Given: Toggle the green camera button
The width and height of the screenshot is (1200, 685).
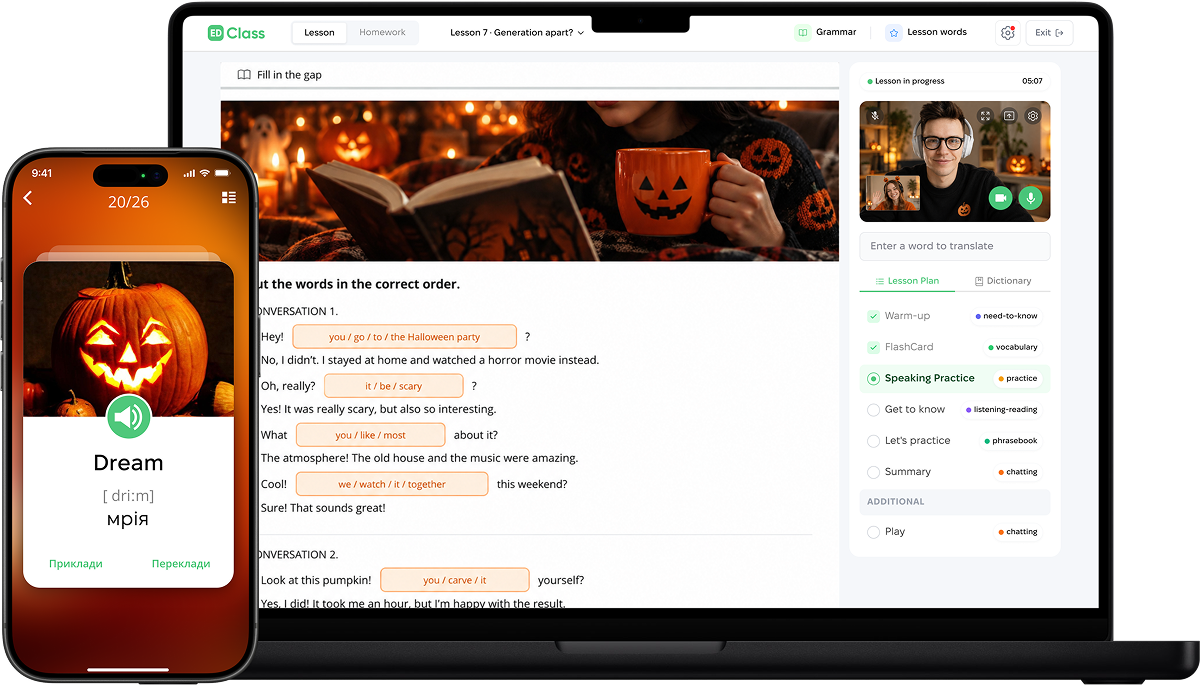Looking at the screenshot, I should (x=1000, y=198).
